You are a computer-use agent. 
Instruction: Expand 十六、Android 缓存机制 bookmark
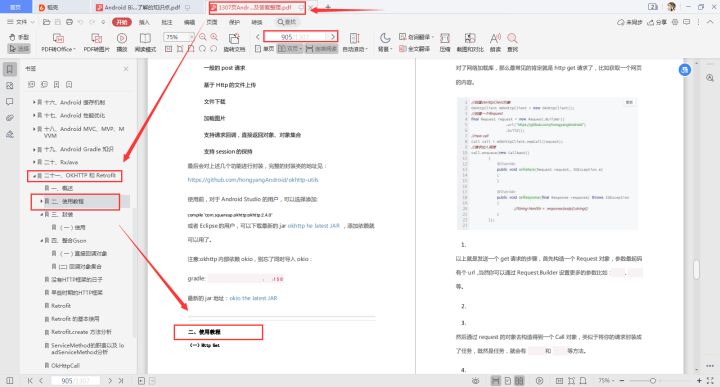(x=34, y=102)
